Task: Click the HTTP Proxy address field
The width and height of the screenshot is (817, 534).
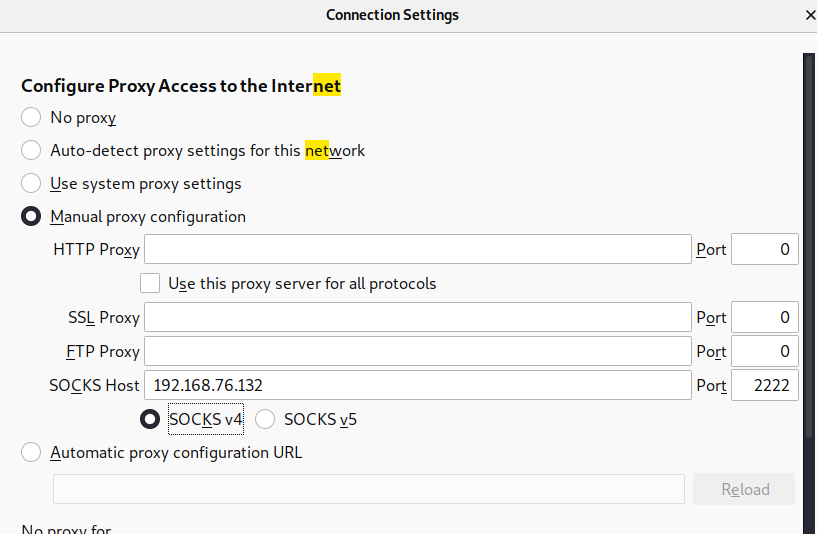Action: [418, 250]
